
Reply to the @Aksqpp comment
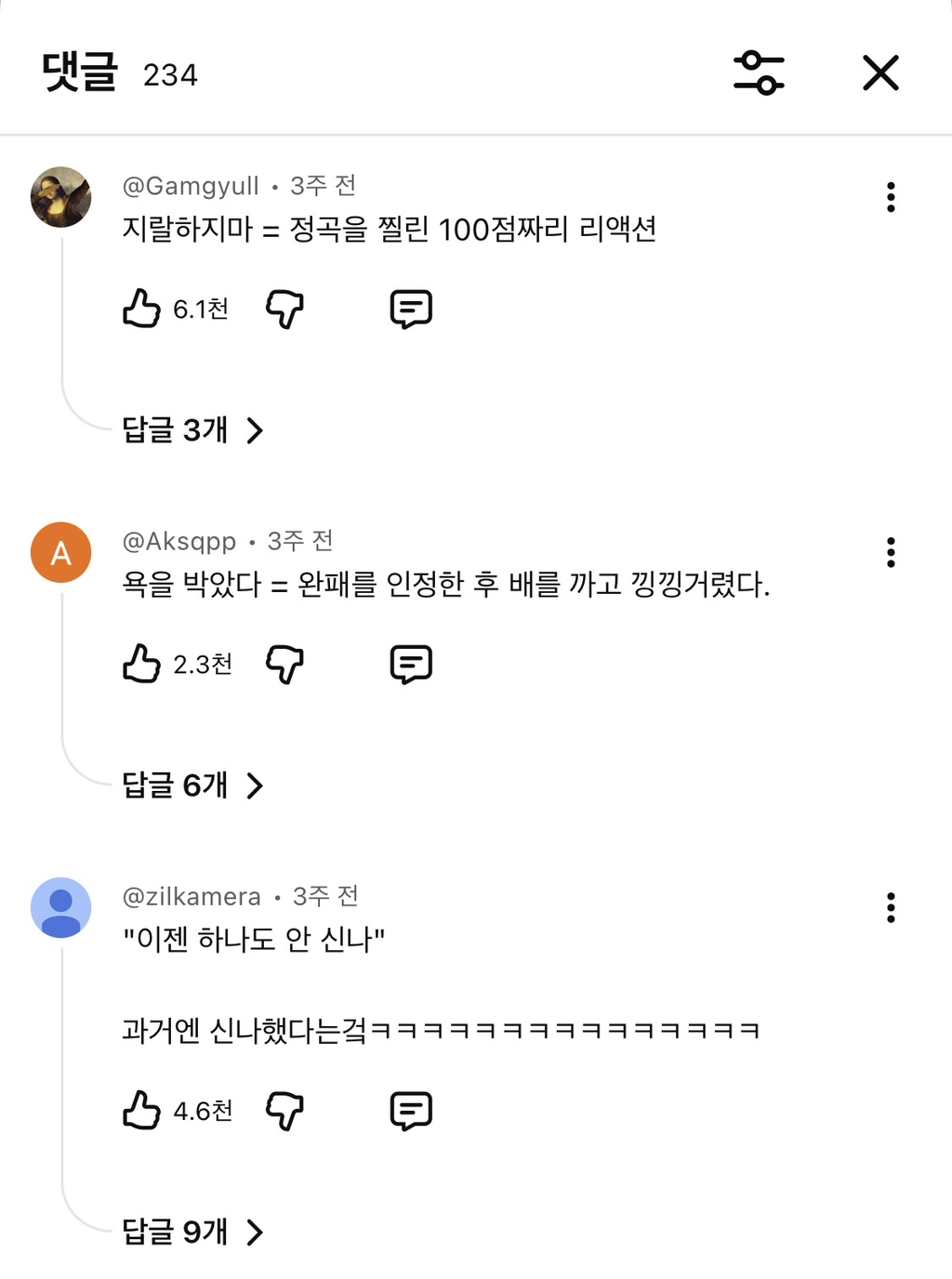[x=411, y=664]
